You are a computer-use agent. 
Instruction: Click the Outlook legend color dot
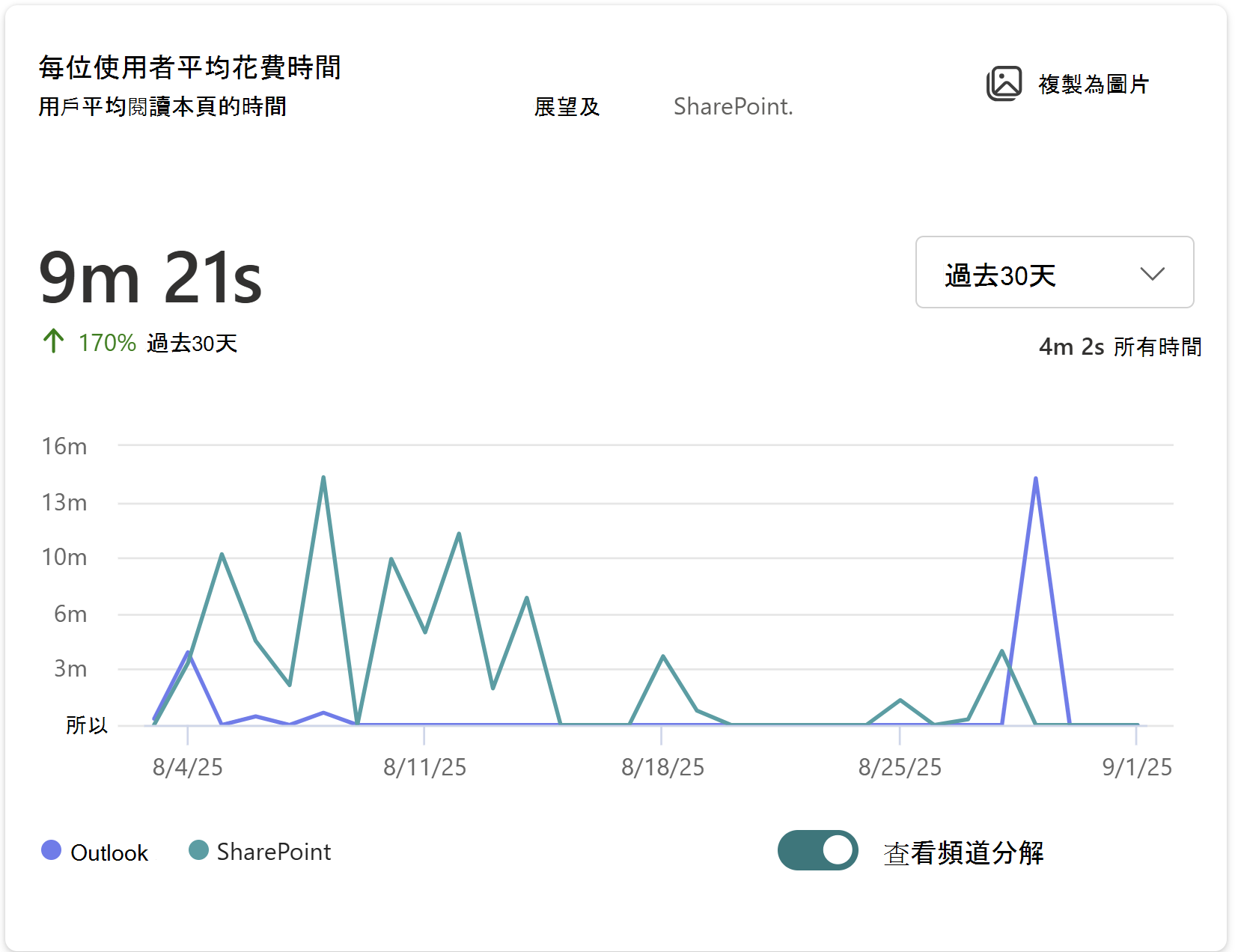tap(51, 850)
